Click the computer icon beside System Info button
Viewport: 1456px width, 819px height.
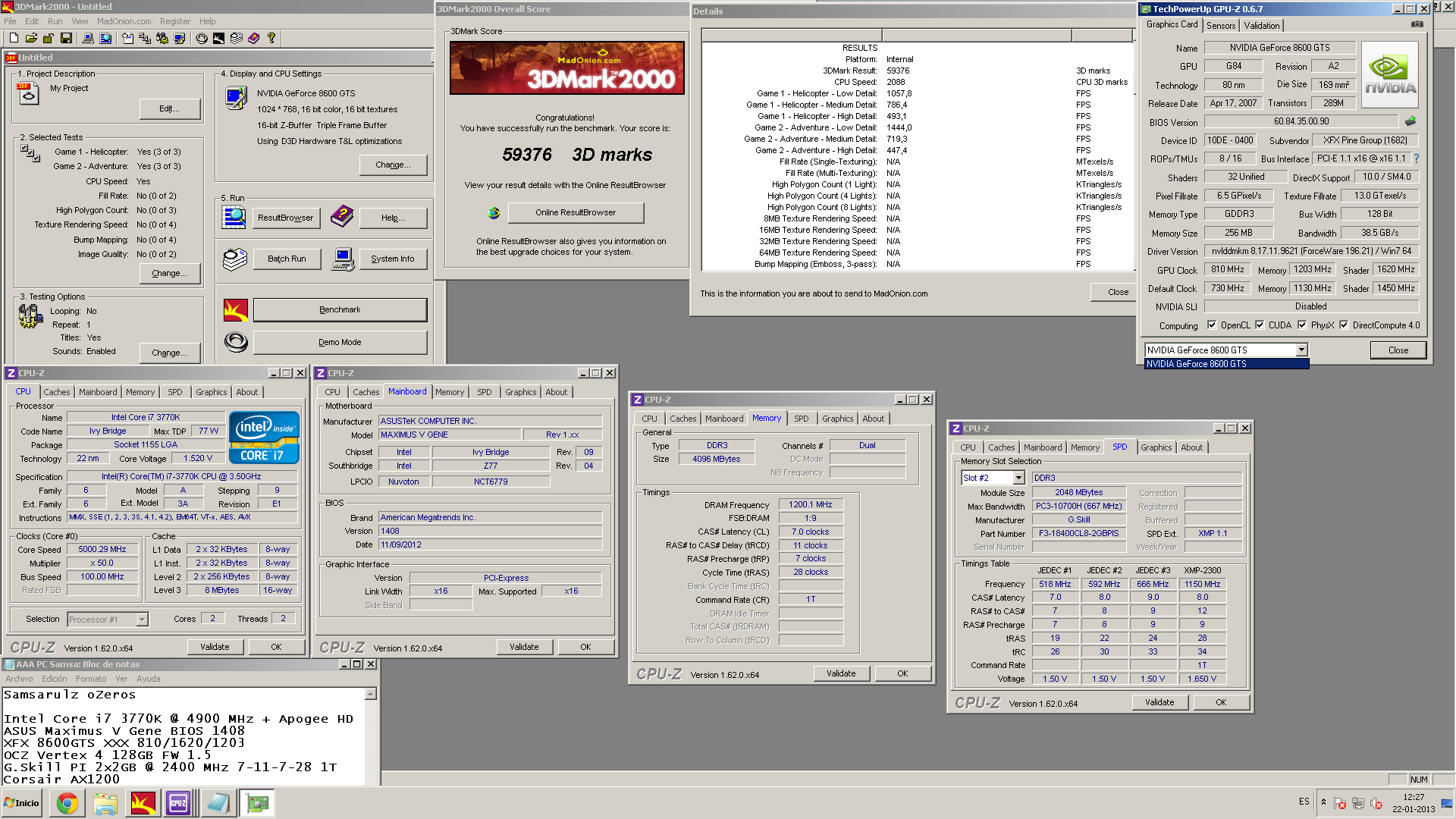point(343,259)
